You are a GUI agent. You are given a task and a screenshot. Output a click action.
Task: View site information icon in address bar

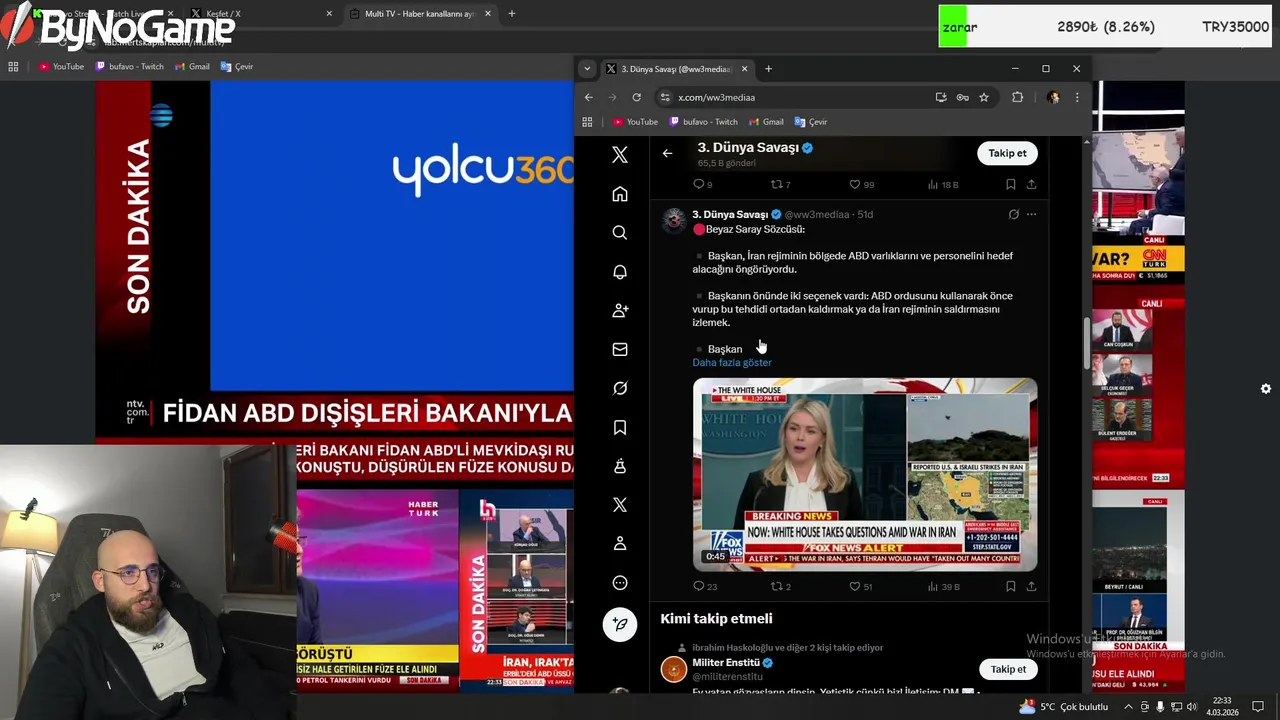pyautogui.click(x=665, y=97)
